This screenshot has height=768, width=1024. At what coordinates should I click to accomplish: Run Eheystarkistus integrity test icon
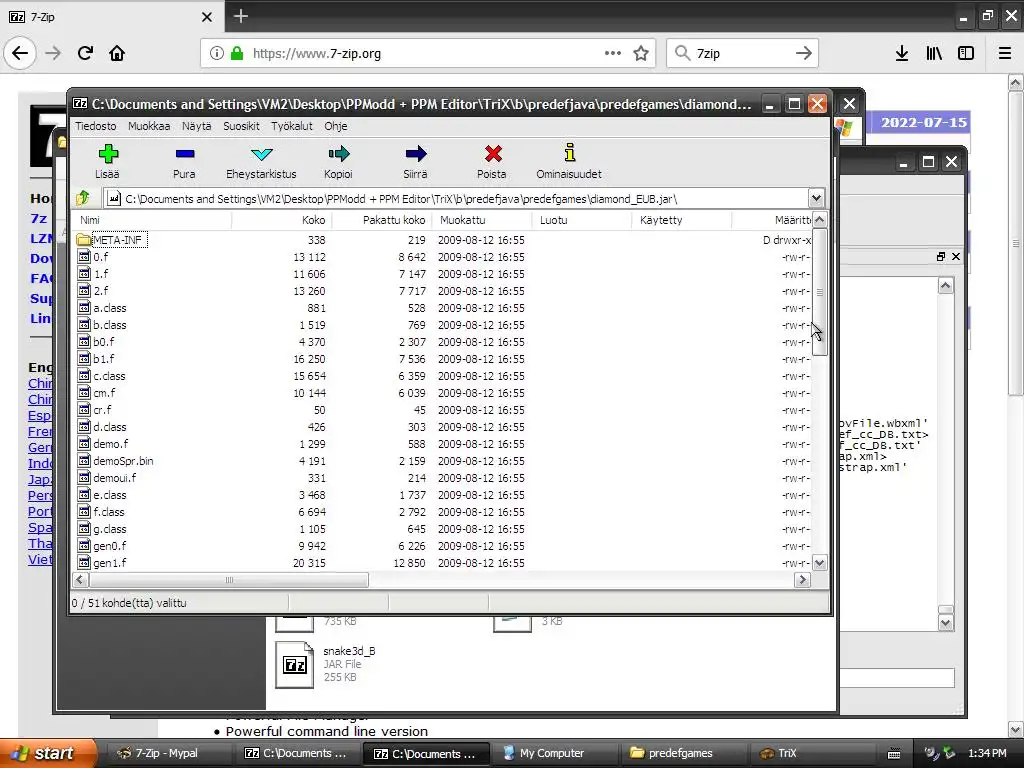261,154
